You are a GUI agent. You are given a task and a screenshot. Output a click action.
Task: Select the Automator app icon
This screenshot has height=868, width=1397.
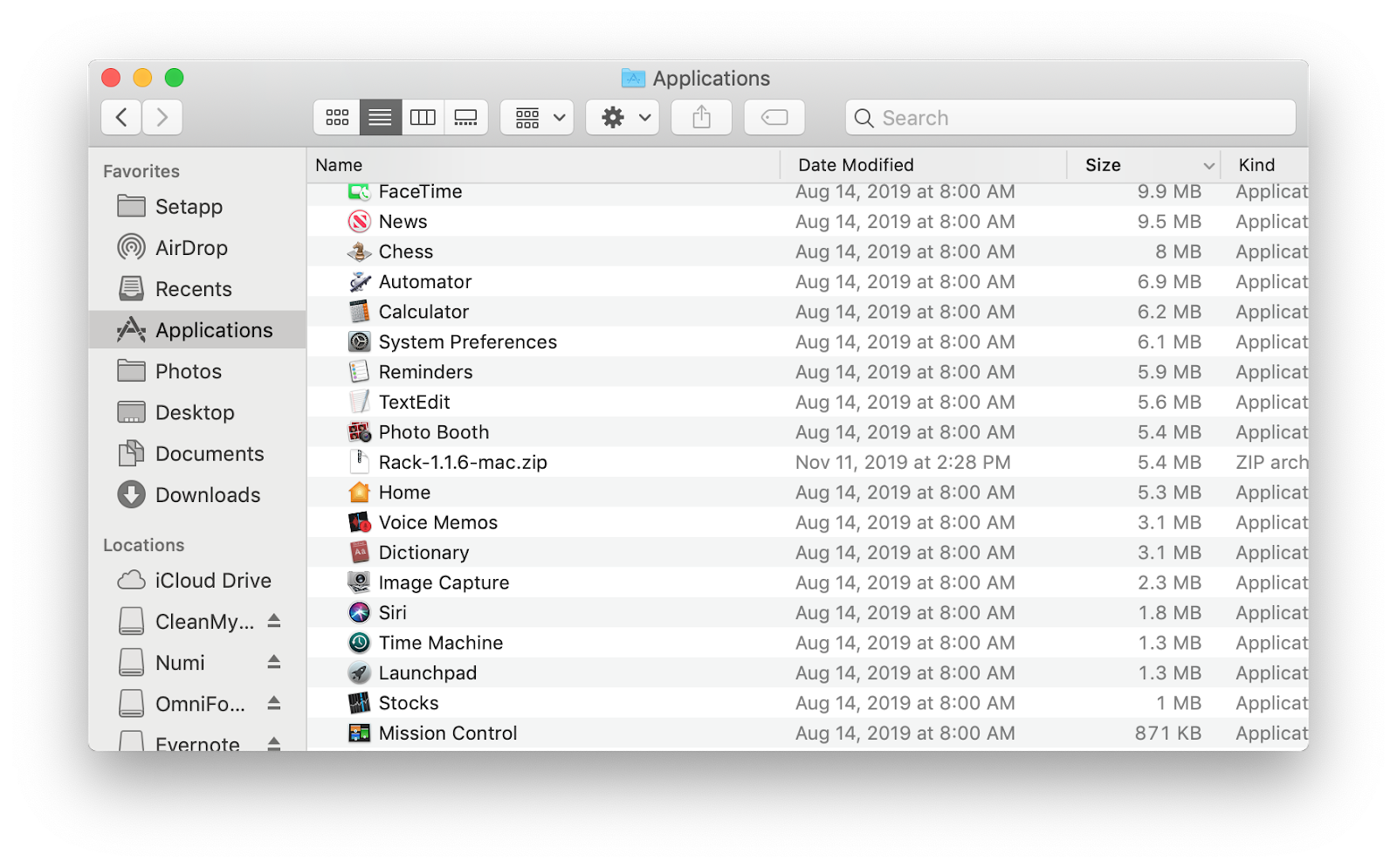pyautogui.click(x=360, y=281)
